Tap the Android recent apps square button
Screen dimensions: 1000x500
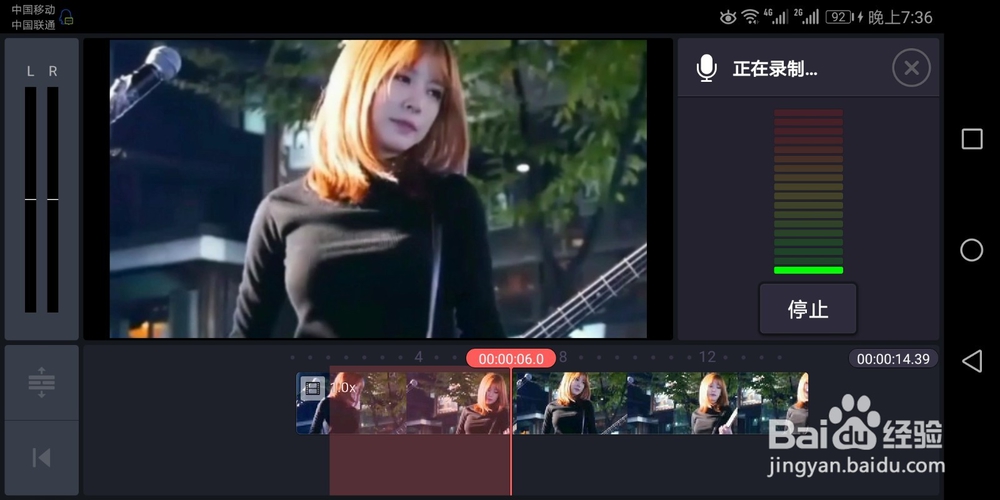click(x=972, y=139)
